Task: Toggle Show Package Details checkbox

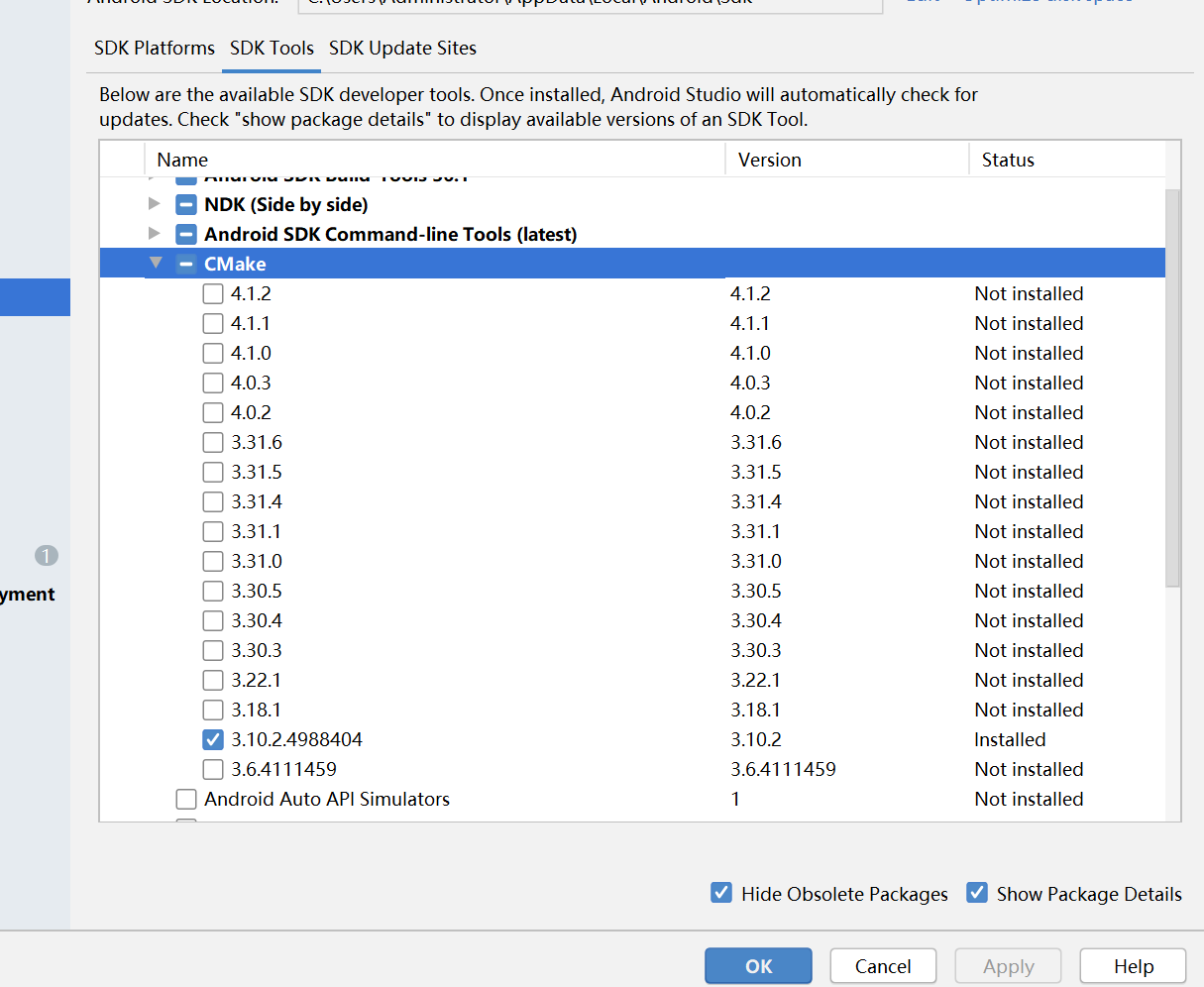Action: click(x=977, y=893)
